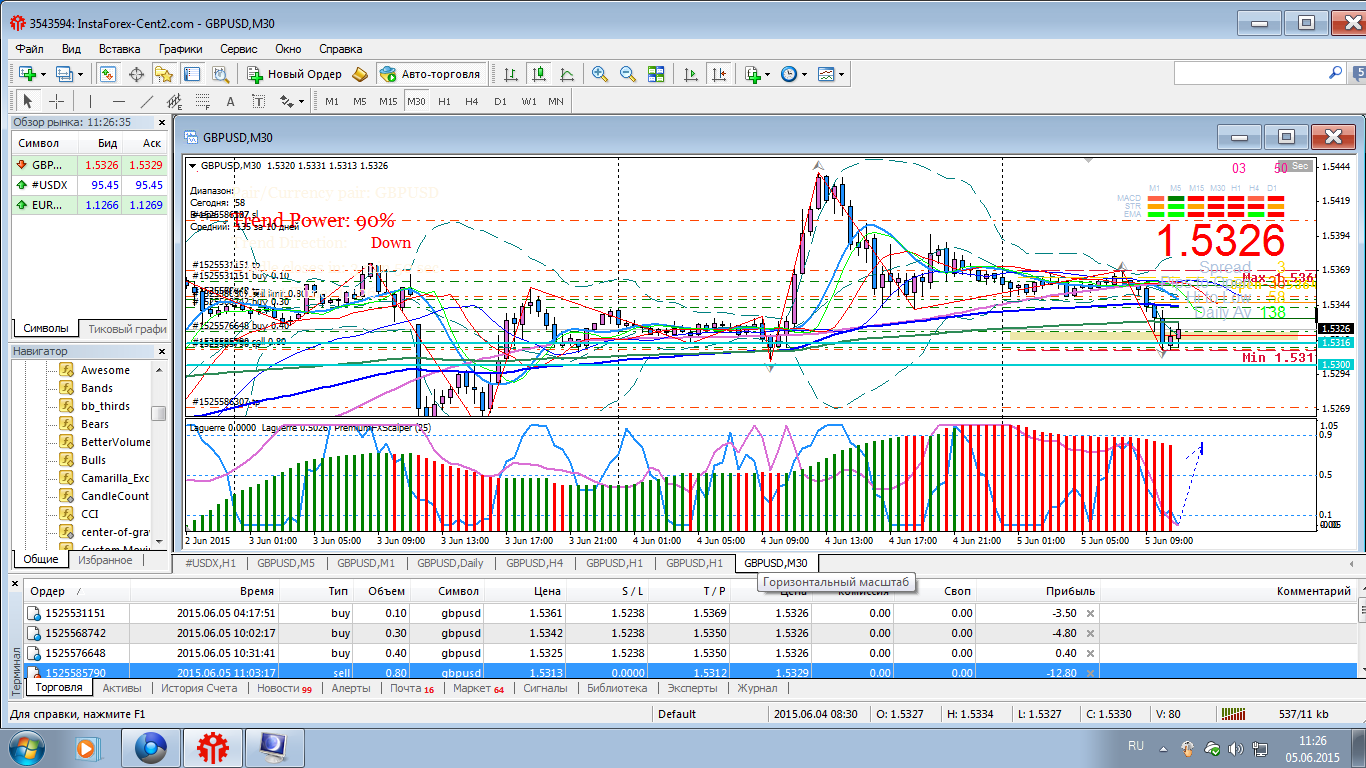This screenshot has height=768, width=1366.
Task: Toggle the Chart Shift button
Action: [x=718, y=74]
